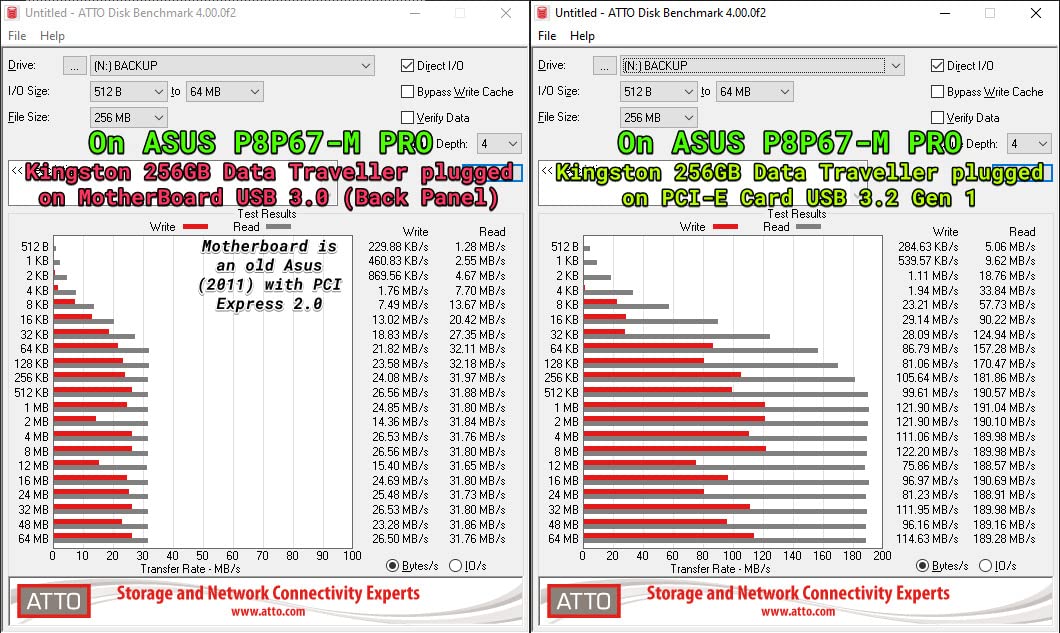This screenshot has width=1060, height=633.
Task: Click ATTO app icon in left window title bar
Action: point(12,13)
